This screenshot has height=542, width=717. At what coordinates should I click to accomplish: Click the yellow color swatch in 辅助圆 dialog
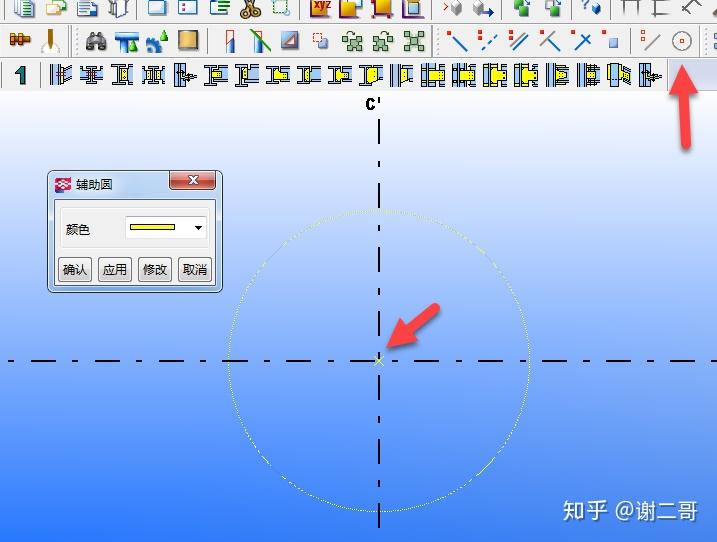152,227
